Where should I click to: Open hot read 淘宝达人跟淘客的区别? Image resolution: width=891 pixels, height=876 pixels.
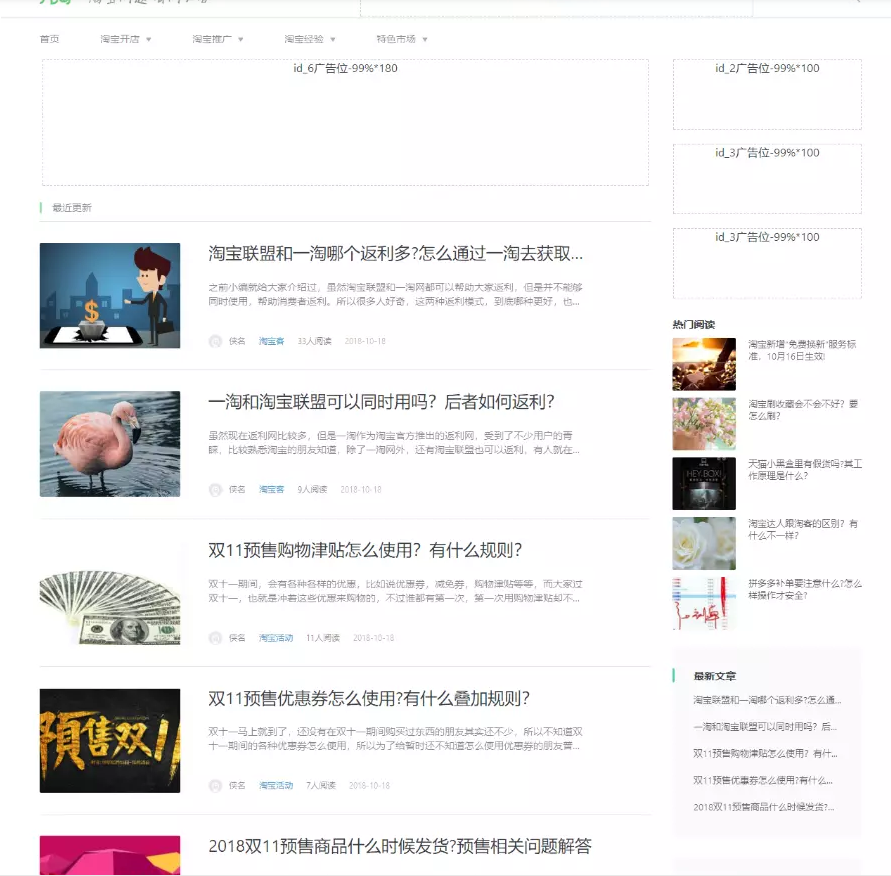click(x=802, y=529)
